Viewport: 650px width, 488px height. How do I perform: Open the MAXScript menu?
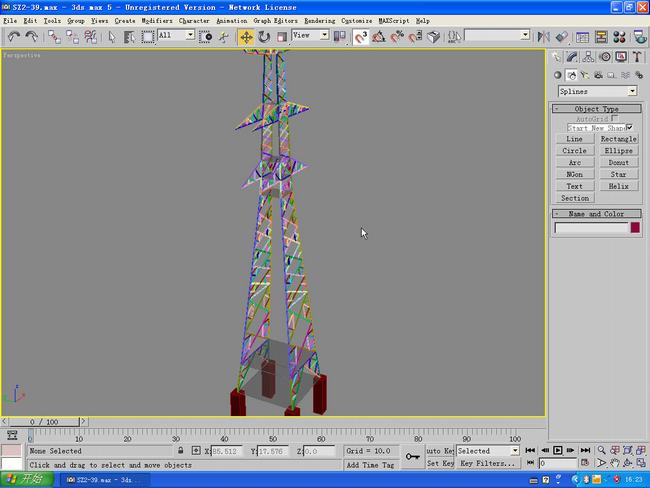pyautogui.click(x=393, y=21)
